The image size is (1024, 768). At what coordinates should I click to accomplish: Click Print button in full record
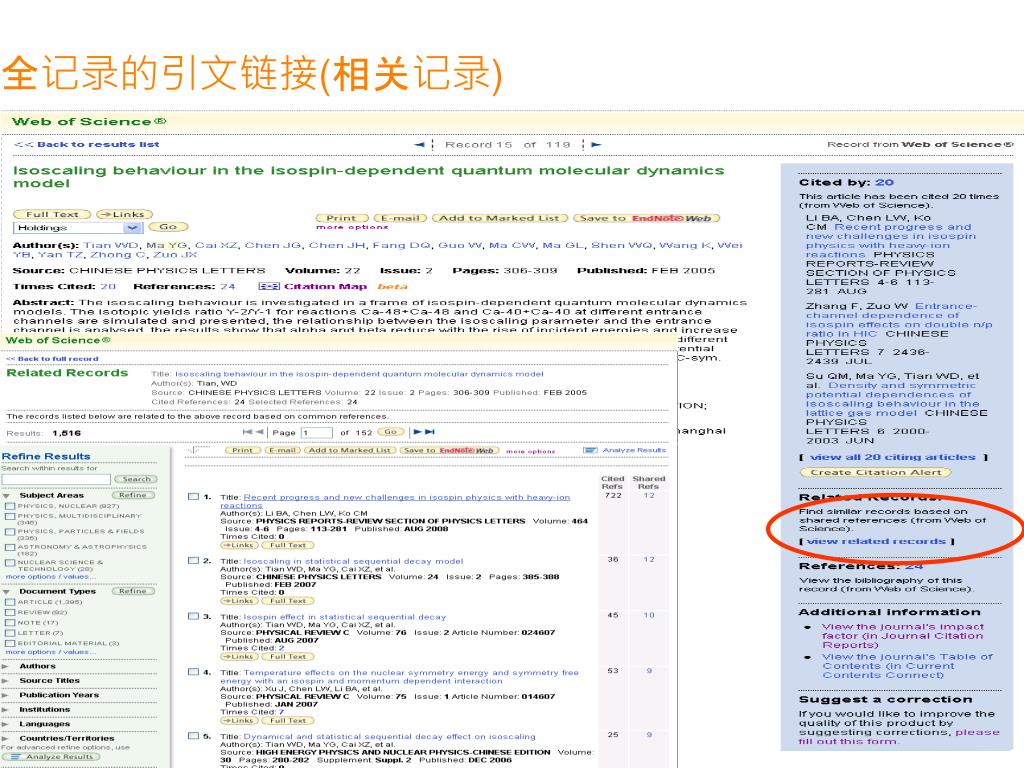coord(342,218)
